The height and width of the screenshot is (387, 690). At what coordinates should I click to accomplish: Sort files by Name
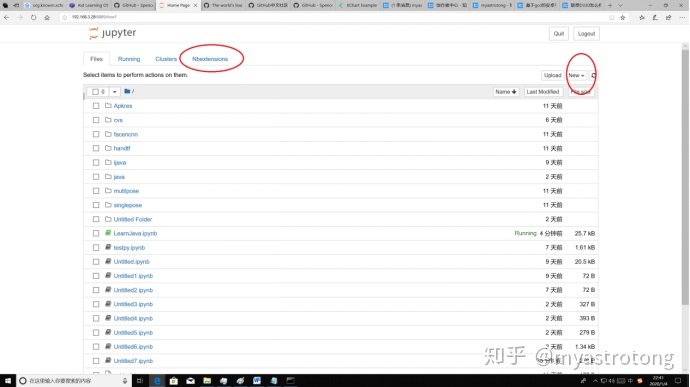point(506,92)
